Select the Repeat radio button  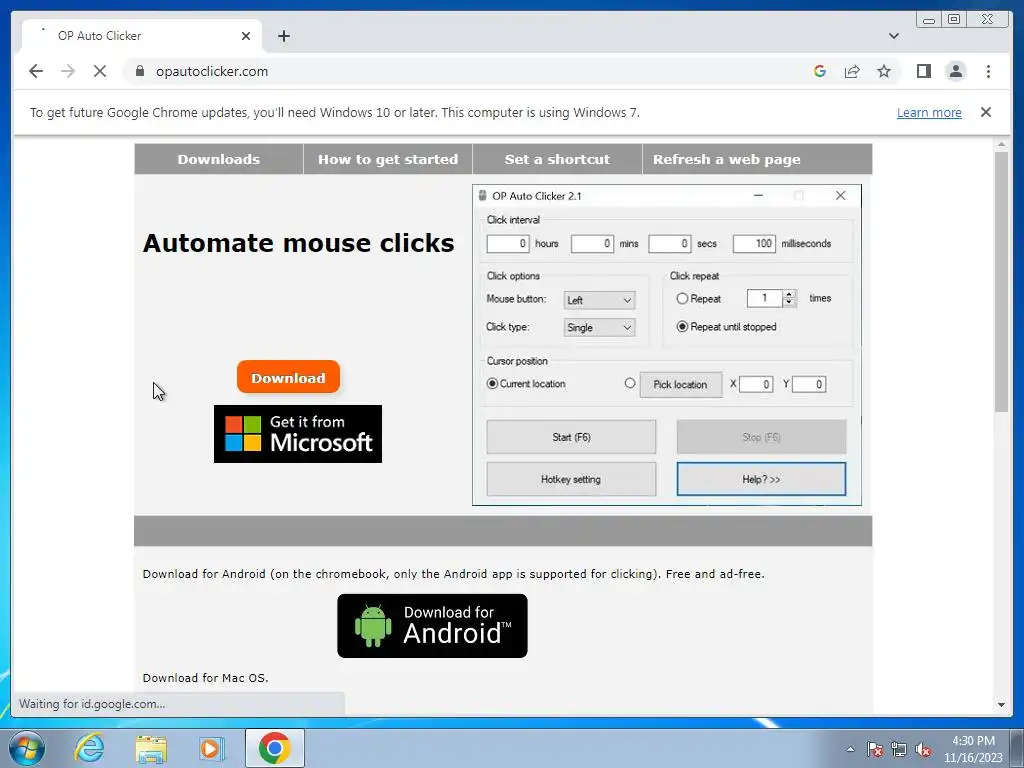[682, 298]
